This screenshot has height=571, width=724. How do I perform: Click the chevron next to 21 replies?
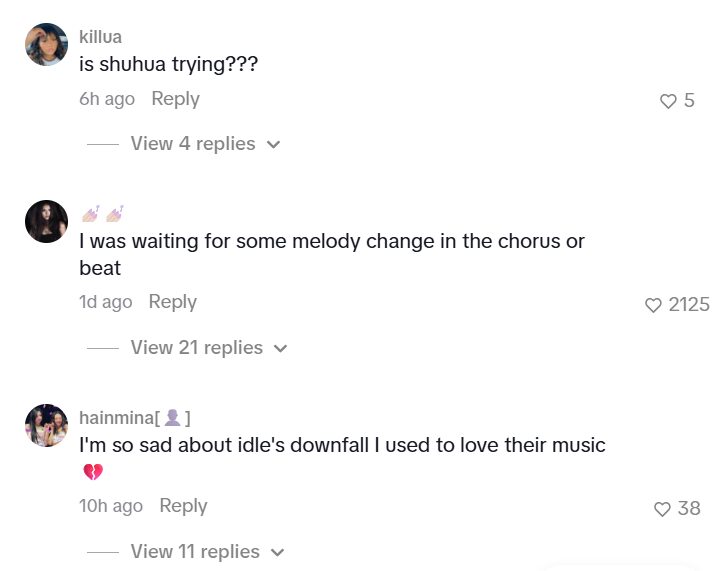click(280, 349)
